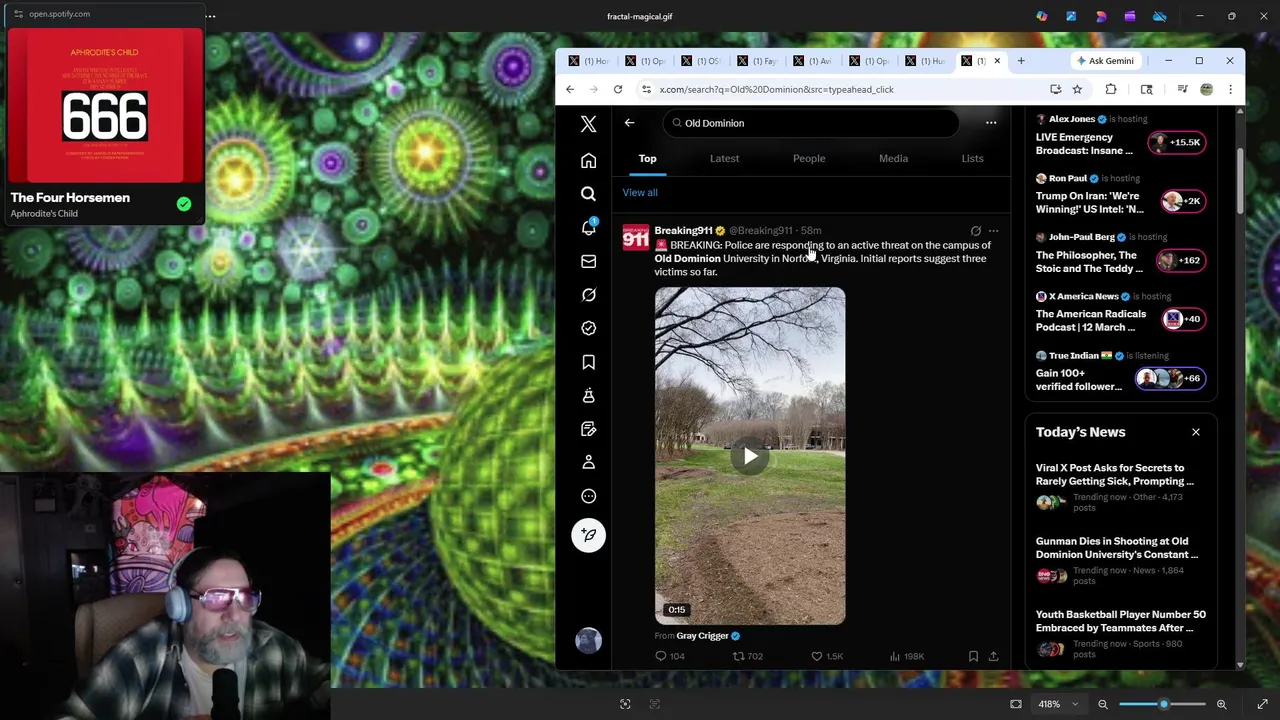This screenshot has height=720, width=1280.
Task: Open Profile icon in X sidebar
Action: (x=588, y=462)
